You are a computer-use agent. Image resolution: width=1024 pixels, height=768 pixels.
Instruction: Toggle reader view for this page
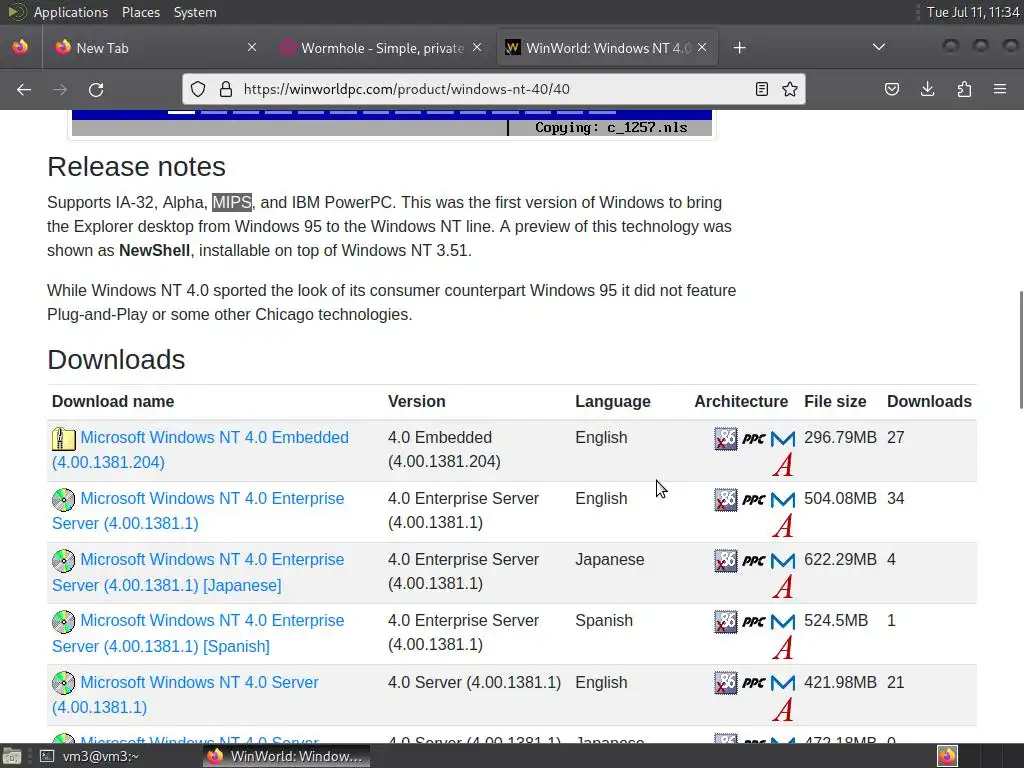[x=761, y=89]
